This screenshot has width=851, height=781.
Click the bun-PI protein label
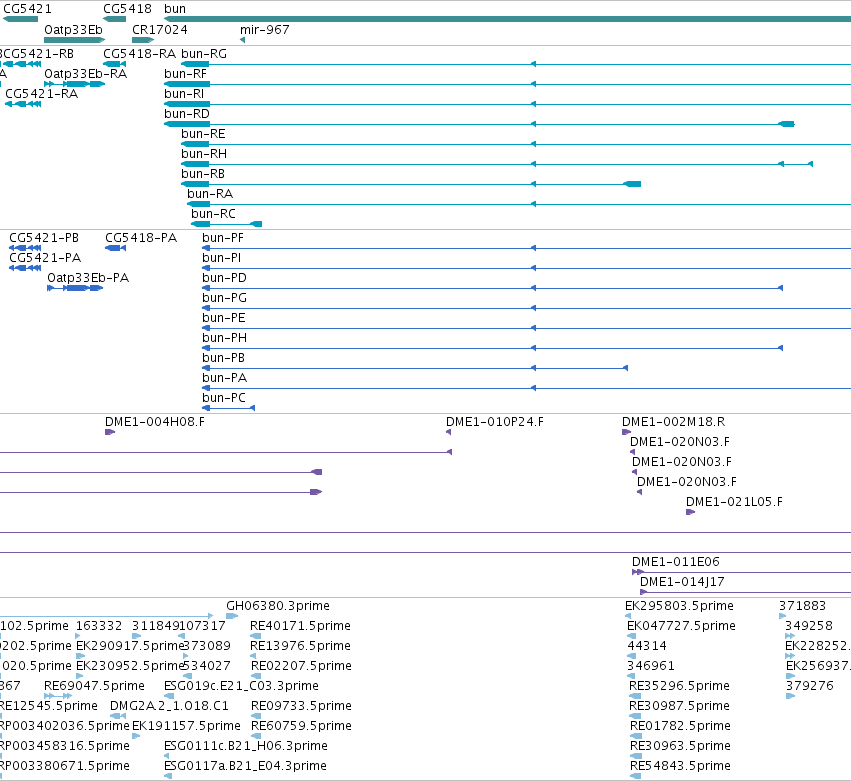point(221,258)
